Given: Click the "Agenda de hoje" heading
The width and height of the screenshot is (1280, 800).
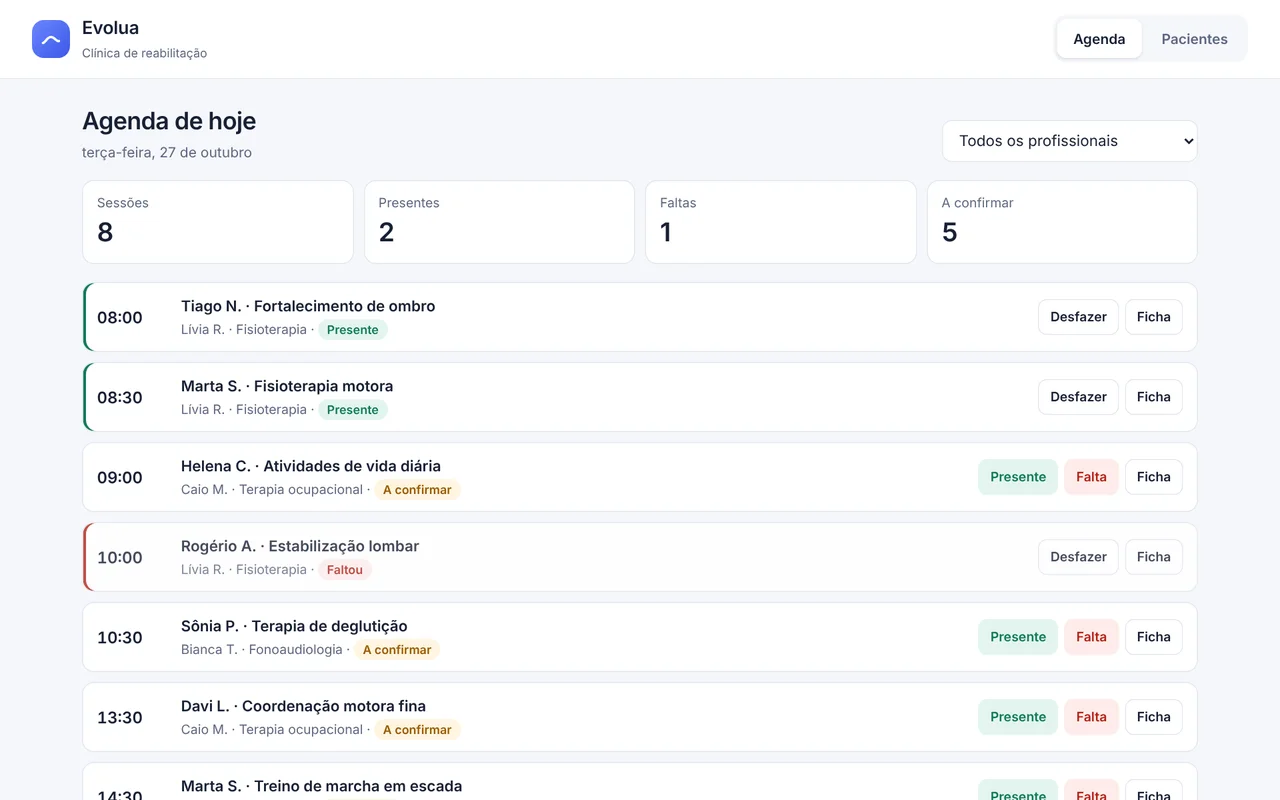Looking at the screenshot, I should pos(169,121).
